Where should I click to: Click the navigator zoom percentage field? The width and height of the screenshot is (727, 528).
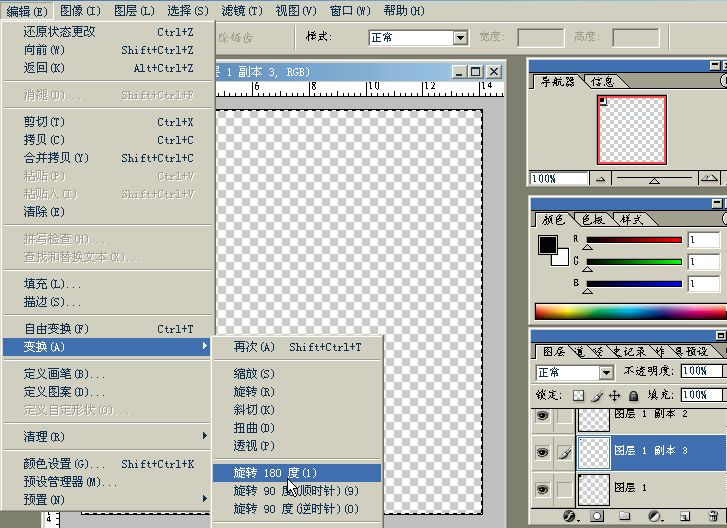pos(558,179)
